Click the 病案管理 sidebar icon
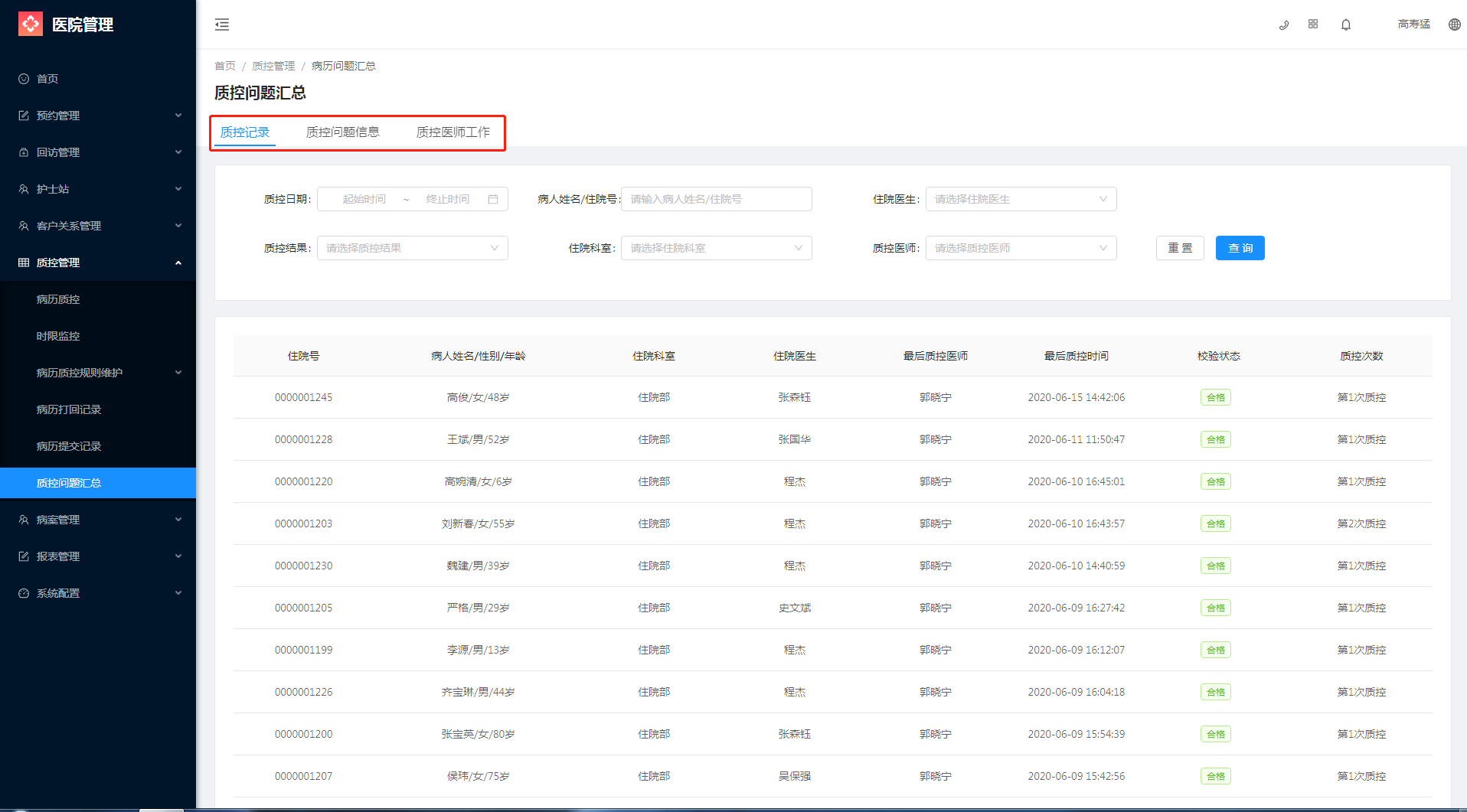The width and height of the screenshot is (1467, 812). tap(24, 520)
